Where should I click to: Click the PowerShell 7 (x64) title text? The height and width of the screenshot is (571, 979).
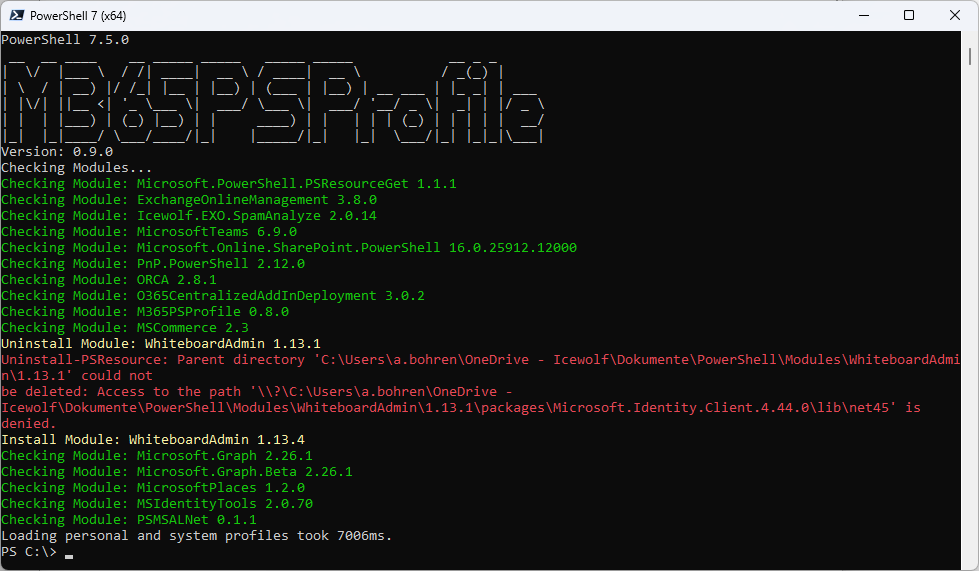tap(78, 16)
